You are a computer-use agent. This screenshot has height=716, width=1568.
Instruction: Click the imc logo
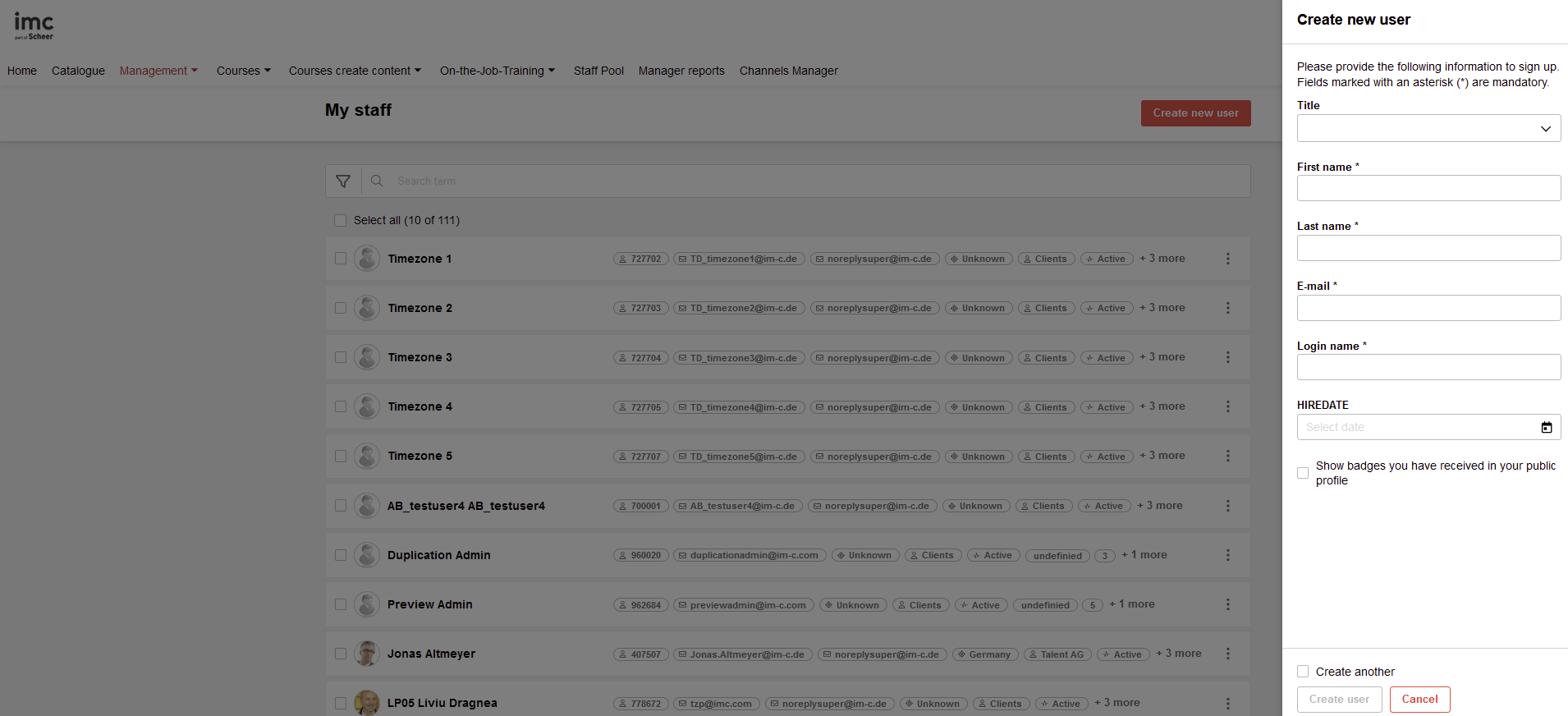(x=34, y=25)
